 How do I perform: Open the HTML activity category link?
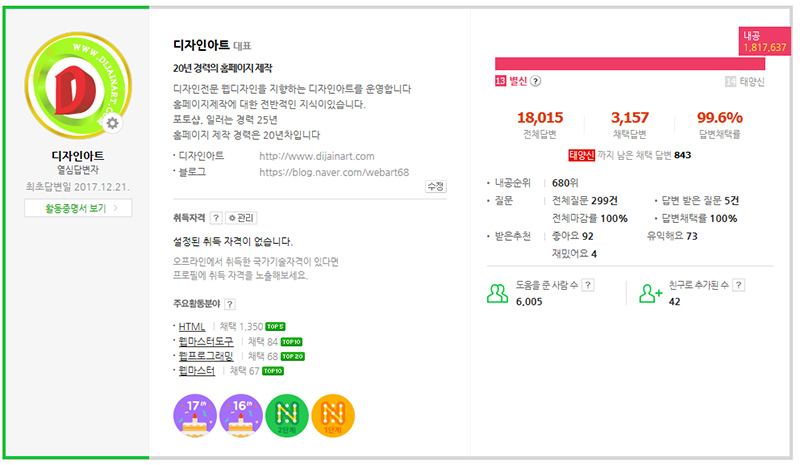tap(192, 327)
